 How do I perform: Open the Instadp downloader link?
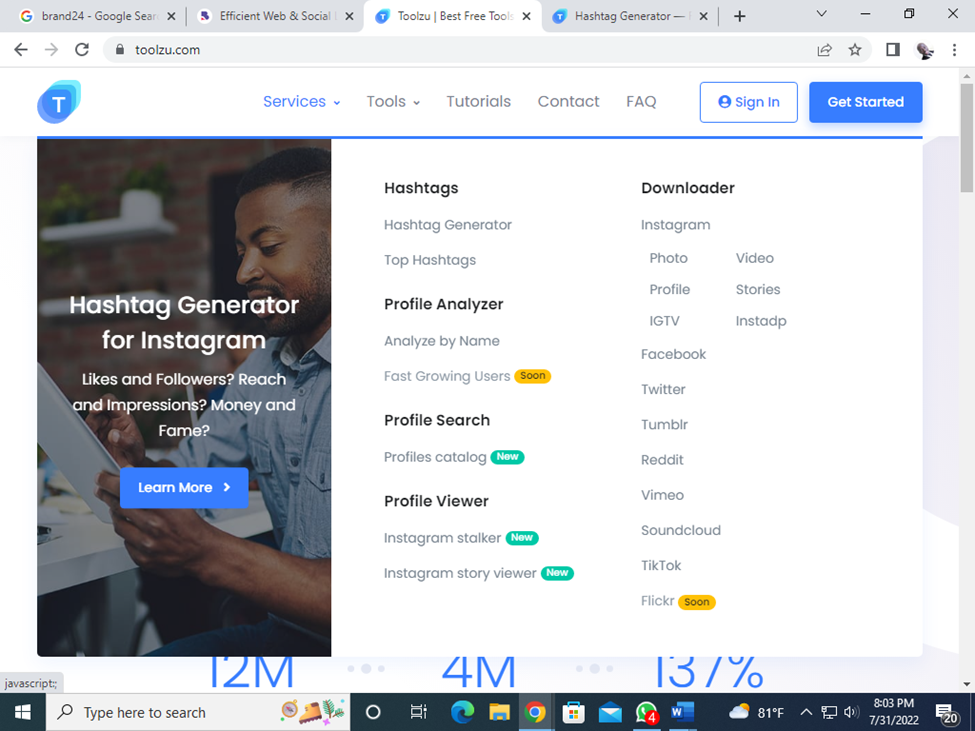pos(760,321)
